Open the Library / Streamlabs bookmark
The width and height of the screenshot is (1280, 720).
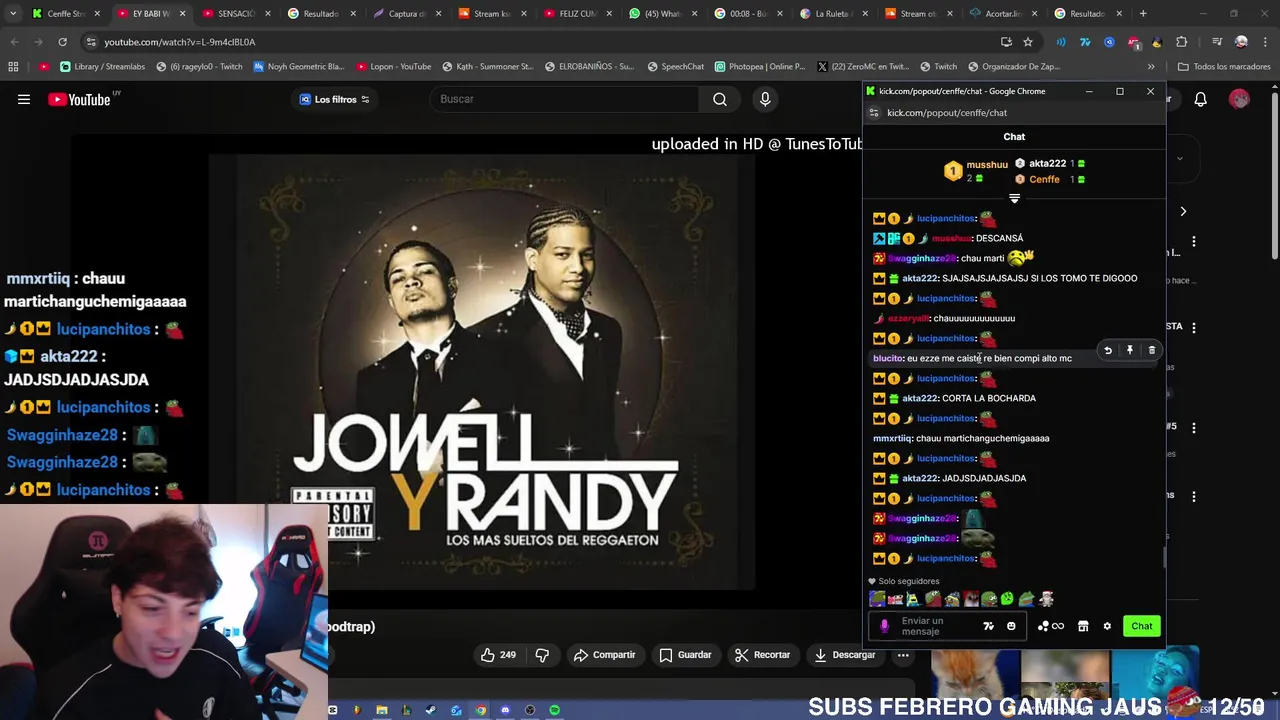[x=103, y=67]
